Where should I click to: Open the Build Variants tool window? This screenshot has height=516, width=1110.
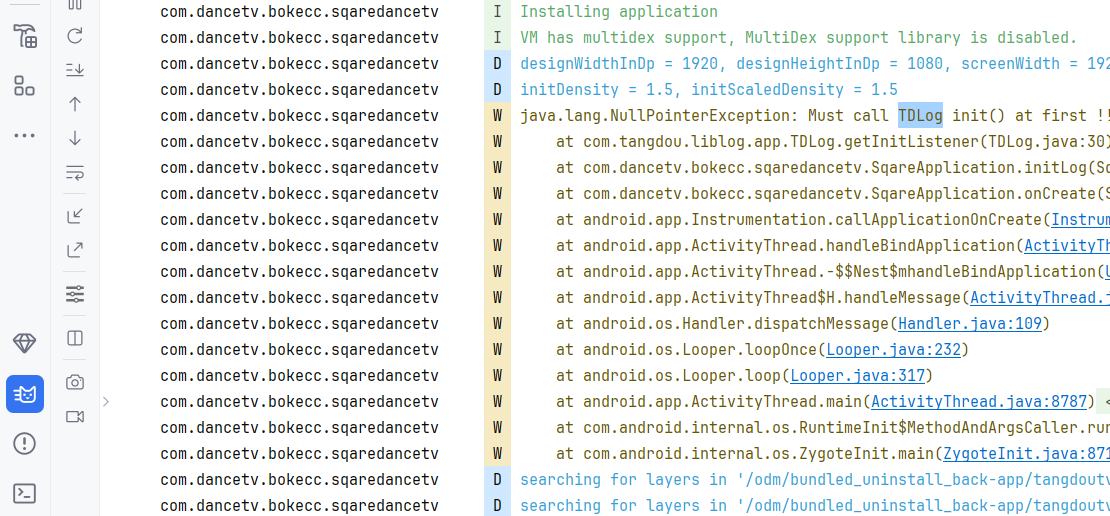(25, 35)
